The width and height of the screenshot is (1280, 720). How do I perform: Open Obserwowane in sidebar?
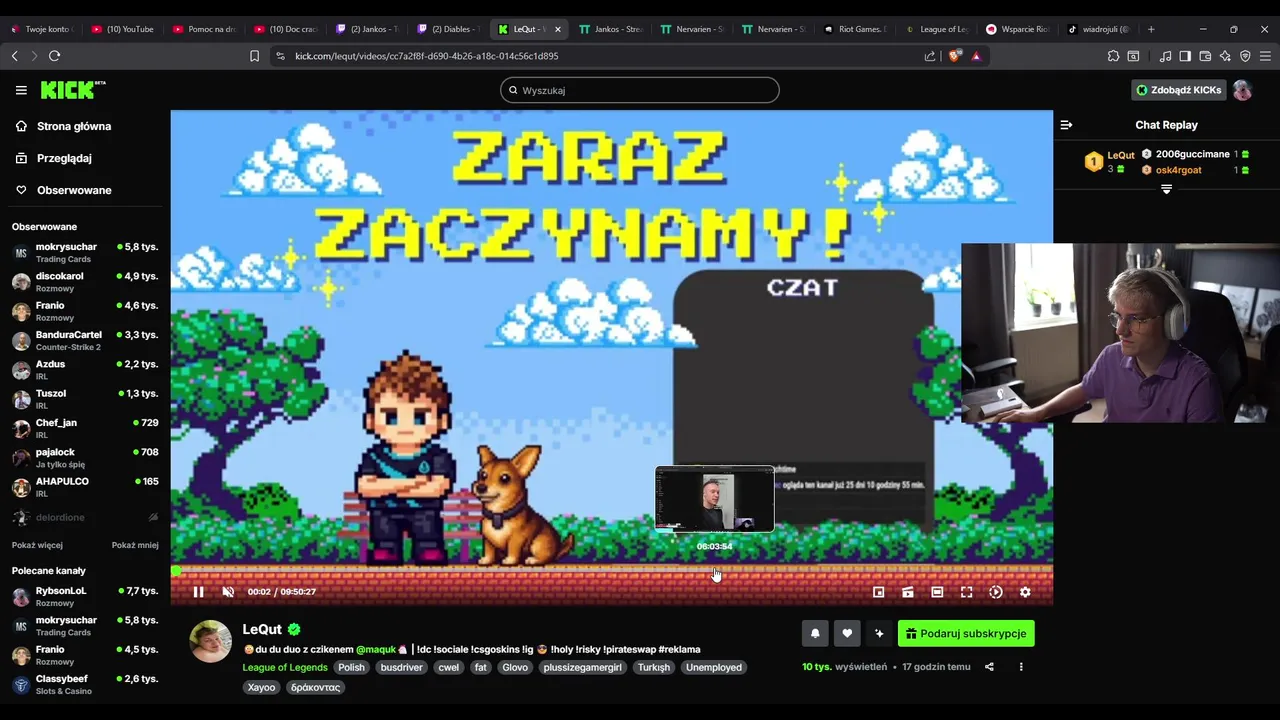(x=64, y=190)
